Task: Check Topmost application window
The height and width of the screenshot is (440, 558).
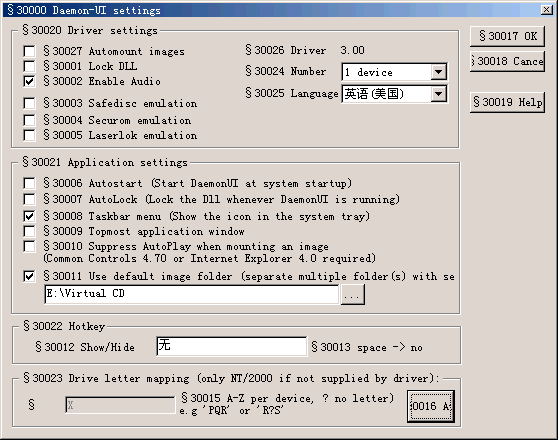Action: [x=29, y=231]
